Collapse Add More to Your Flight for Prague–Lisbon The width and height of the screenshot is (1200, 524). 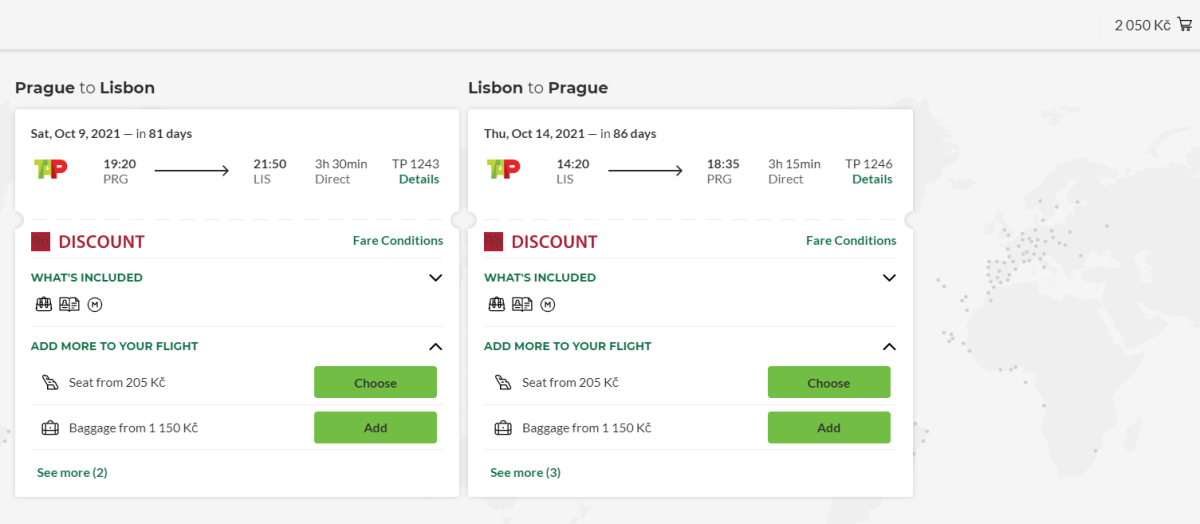pos(435,346)
